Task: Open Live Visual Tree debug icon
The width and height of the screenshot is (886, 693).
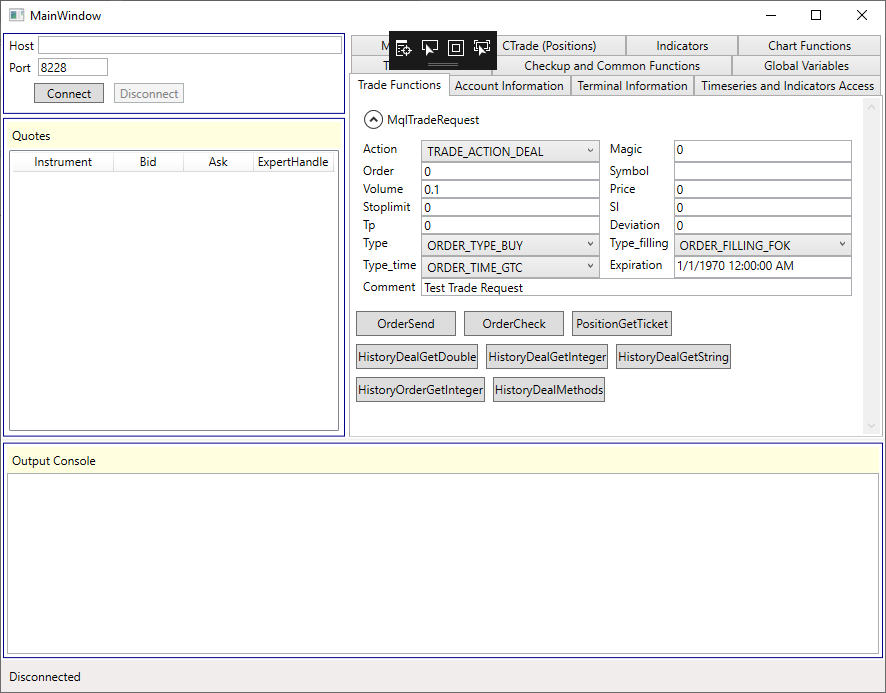Action: pos(404,48)
